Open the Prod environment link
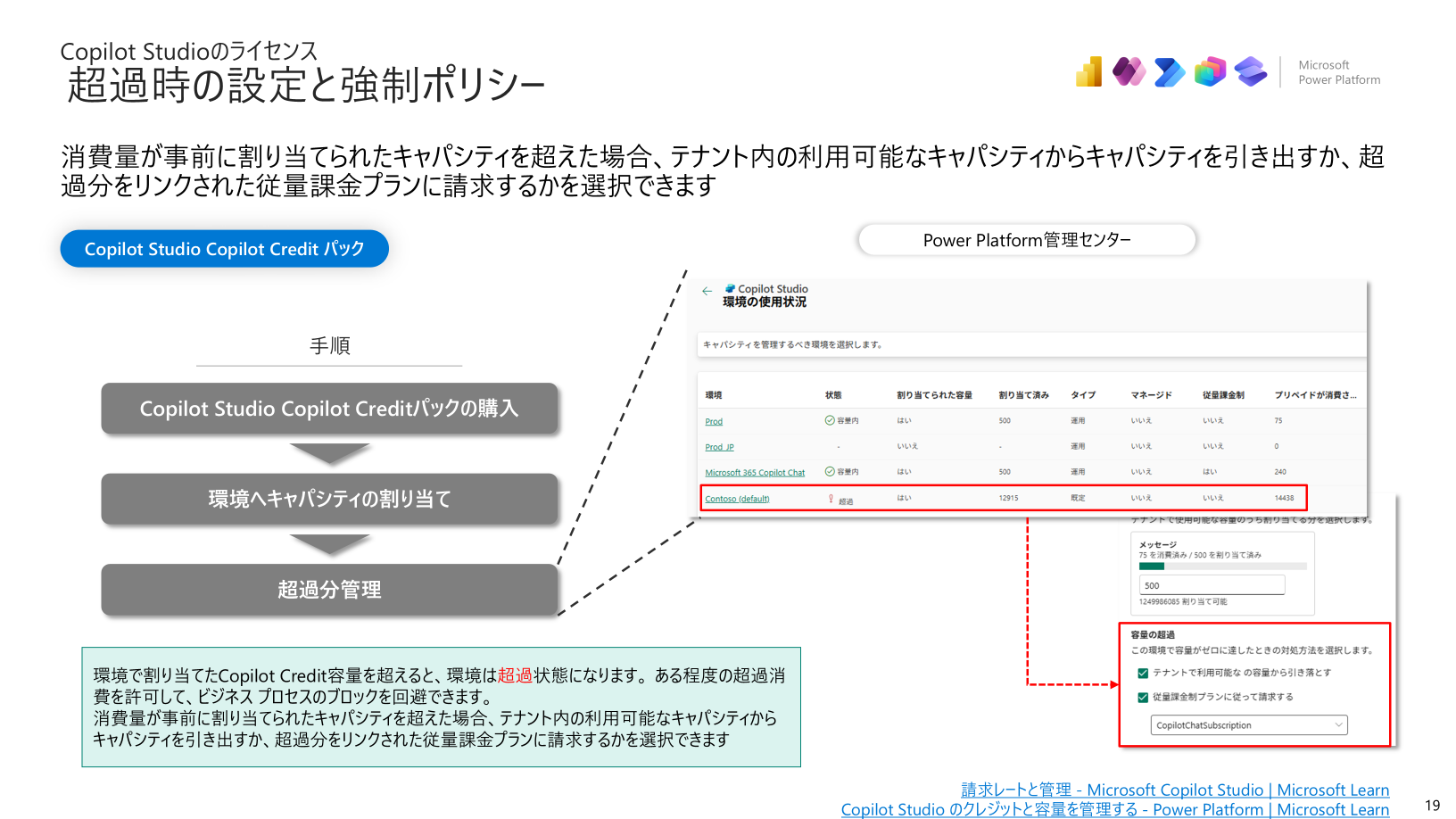1456x819 pixels. click(714, 422)
